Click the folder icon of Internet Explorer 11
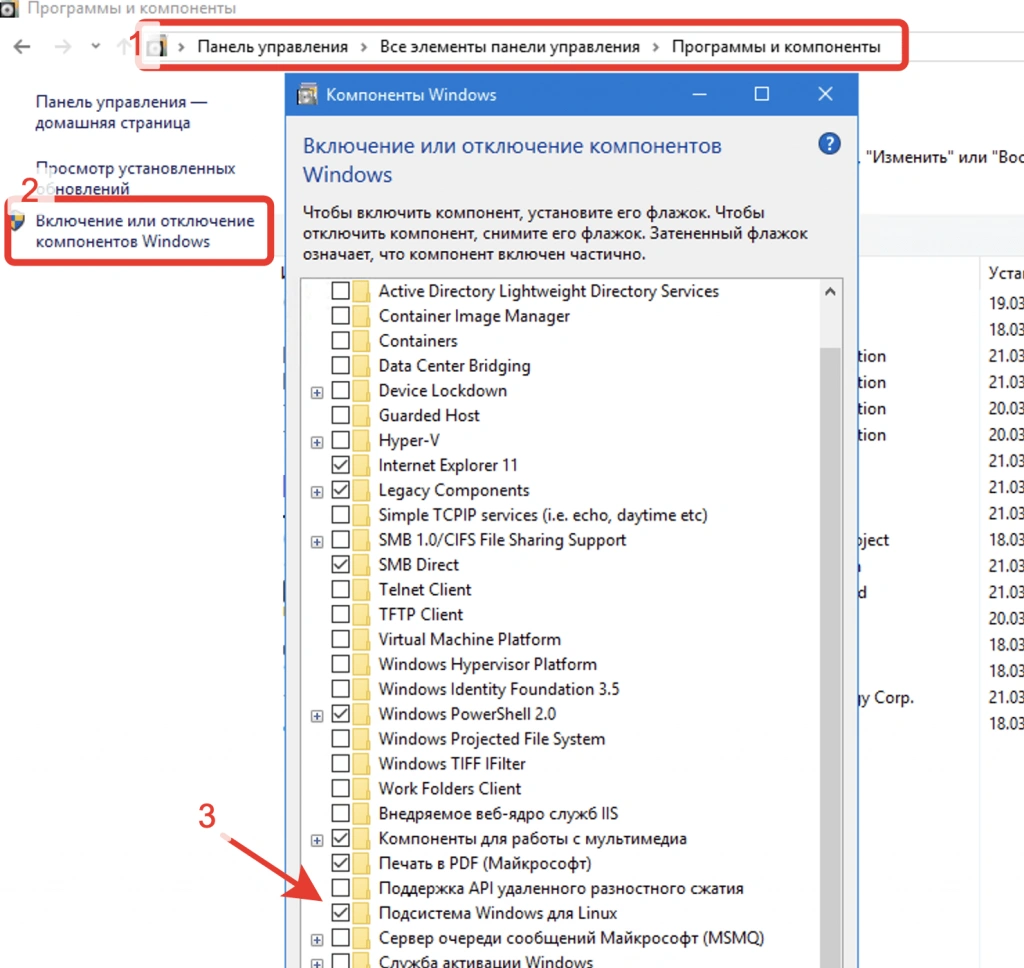The height and width of the screenshot is (968, 1024). pos(362,465)
